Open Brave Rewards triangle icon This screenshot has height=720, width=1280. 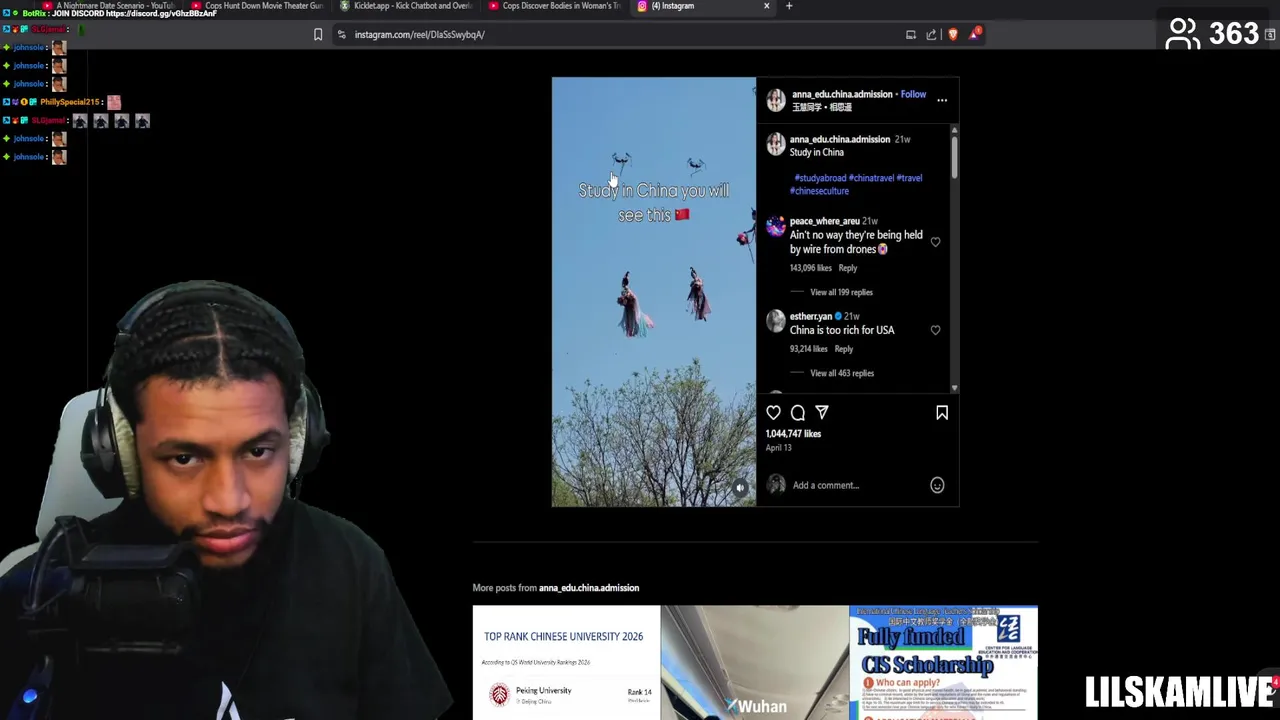click(974, 34)
